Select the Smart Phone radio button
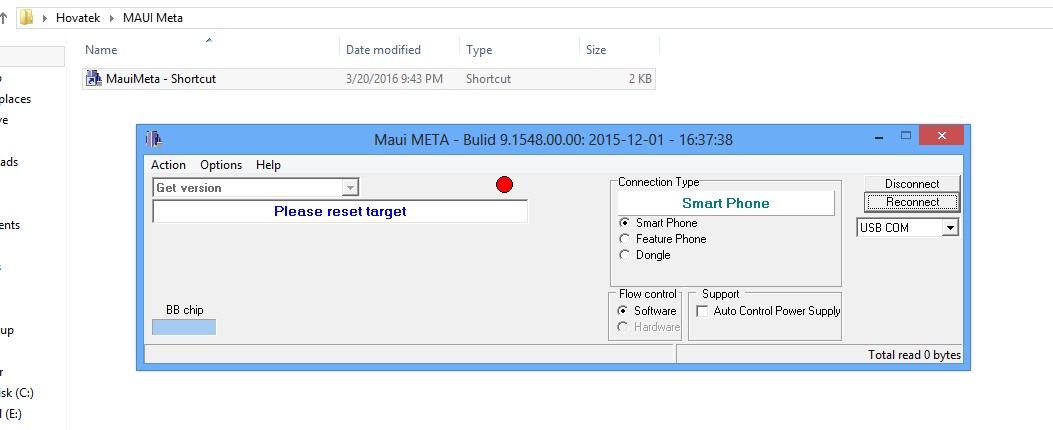Viewport: 1053px width, 430px height. point(626,223)
